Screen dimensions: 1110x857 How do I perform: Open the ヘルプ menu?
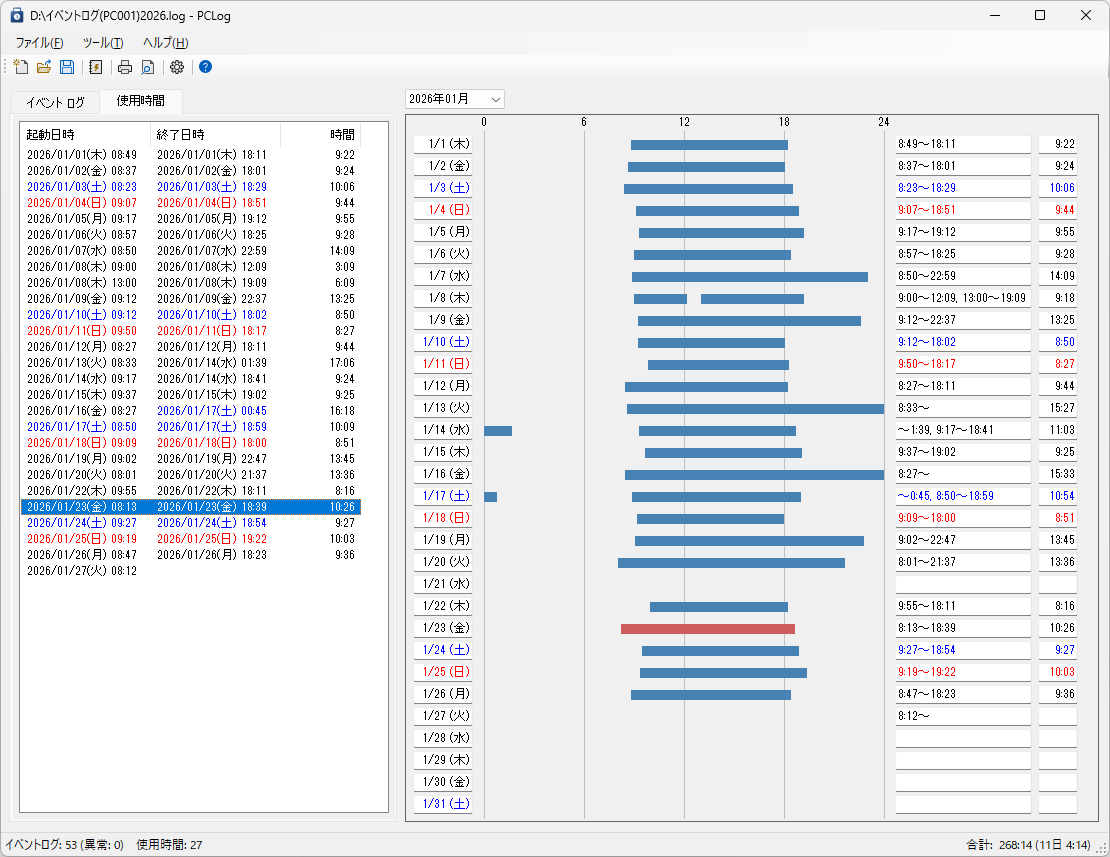[x=165, y=43]
